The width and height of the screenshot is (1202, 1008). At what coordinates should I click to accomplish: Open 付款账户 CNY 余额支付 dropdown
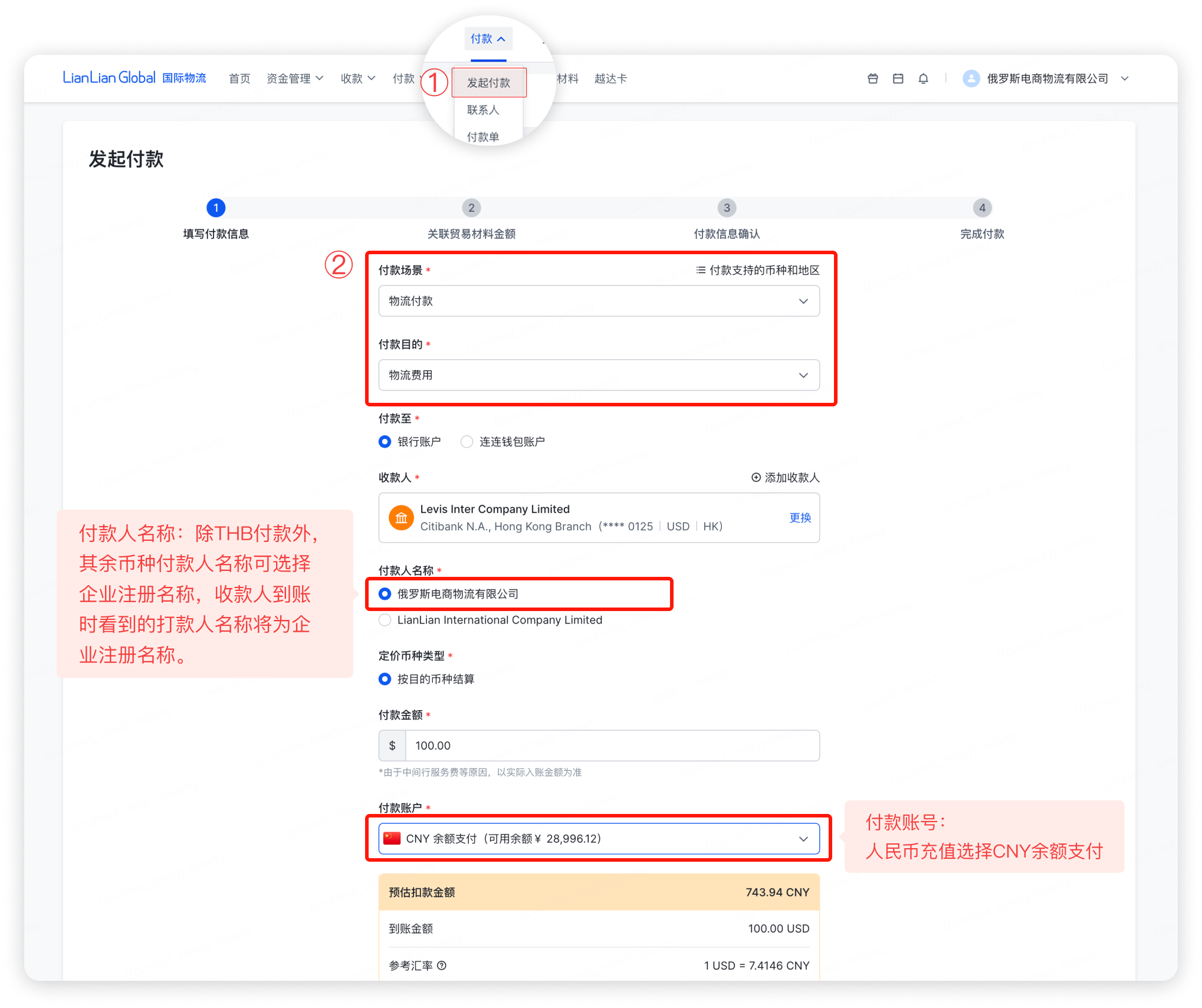(x=599, y=839)
